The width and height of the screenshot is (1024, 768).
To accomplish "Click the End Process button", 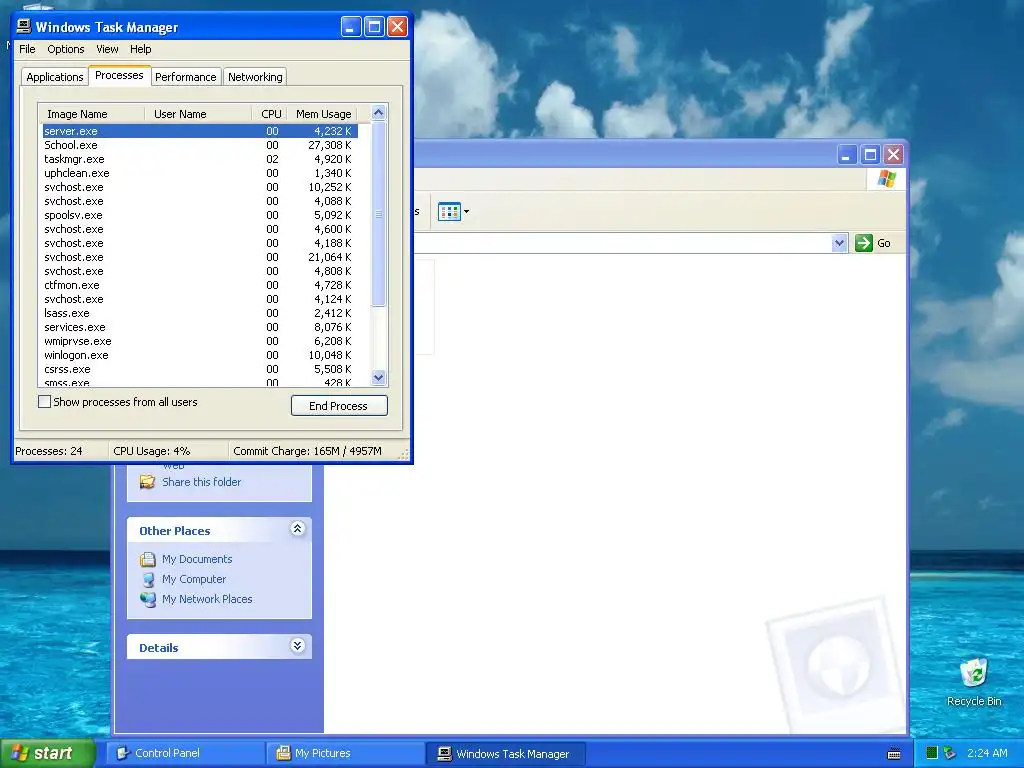I will pos(339,406).
